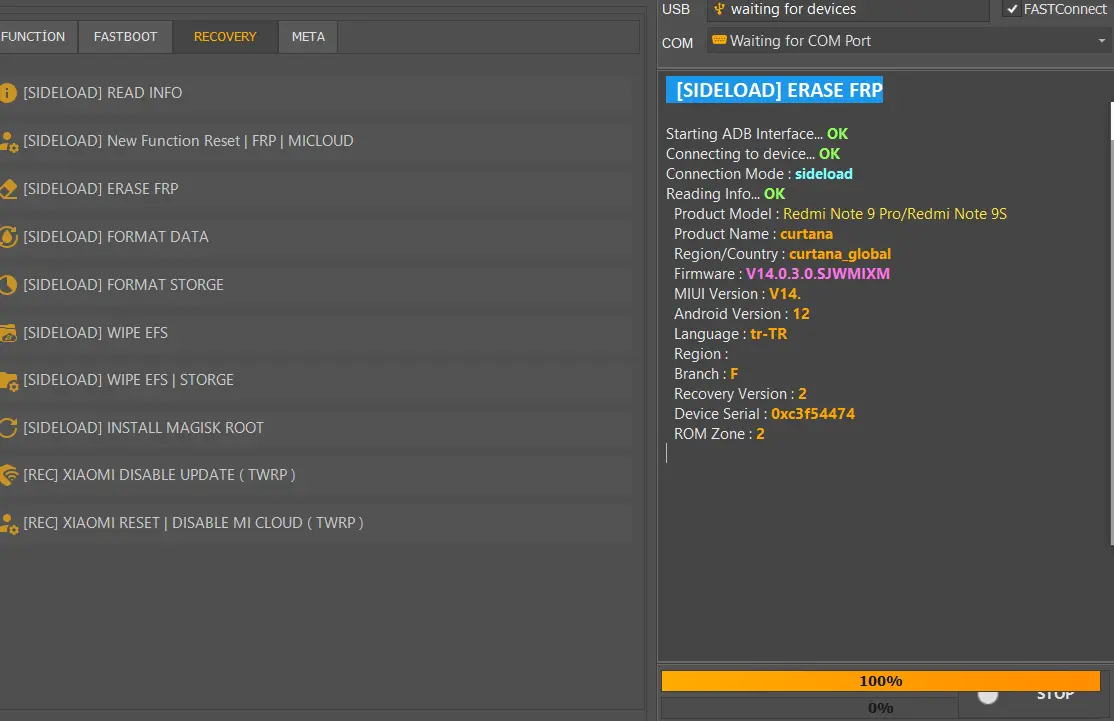The image size is (1114, 721).
Task: Click the pie icon beside SIDELOAD FORMAT STORGE
Action: pos(7,285)
